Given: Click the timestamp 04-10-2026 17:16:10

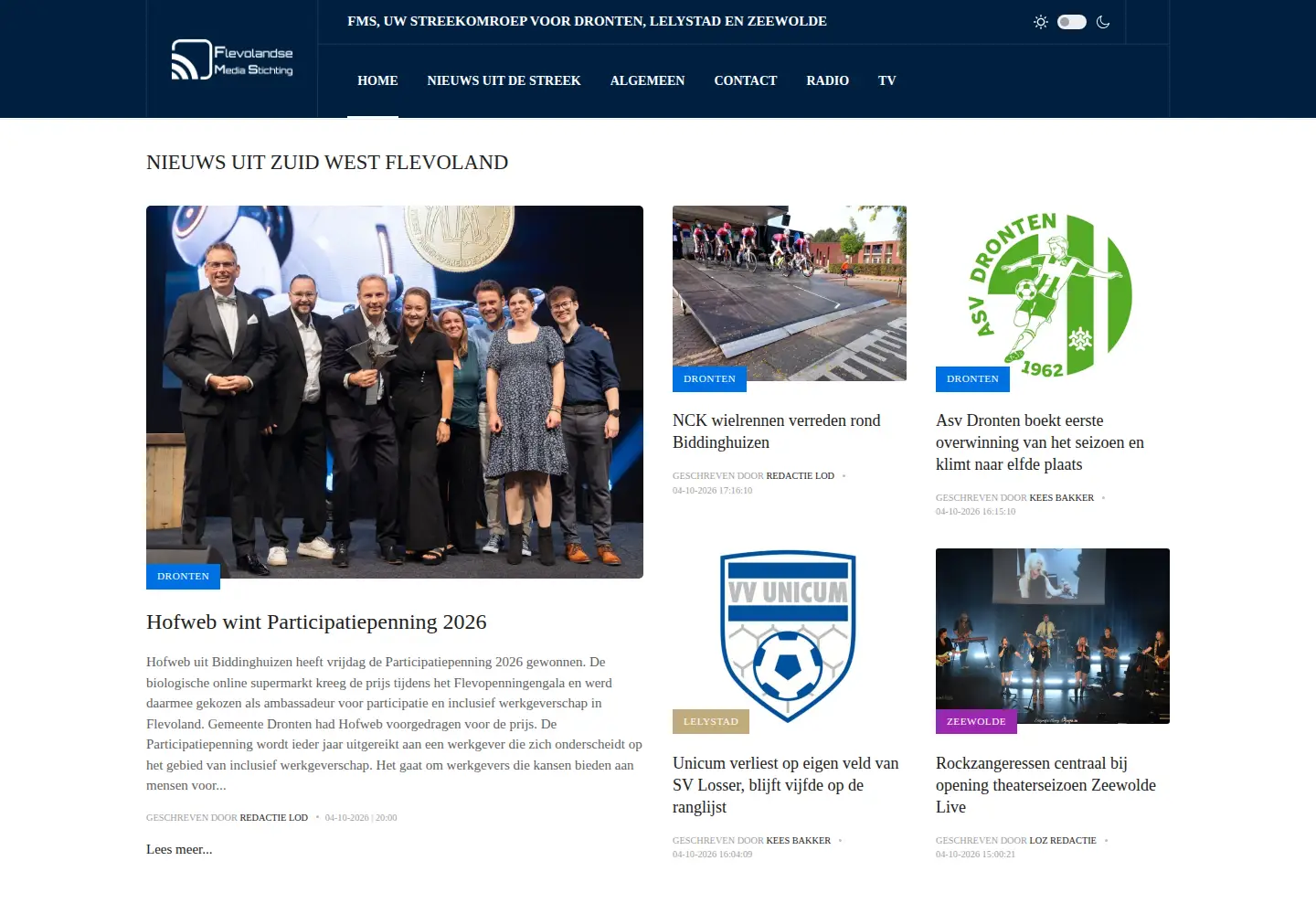Looking at the screenshot, I should (712, 490).
